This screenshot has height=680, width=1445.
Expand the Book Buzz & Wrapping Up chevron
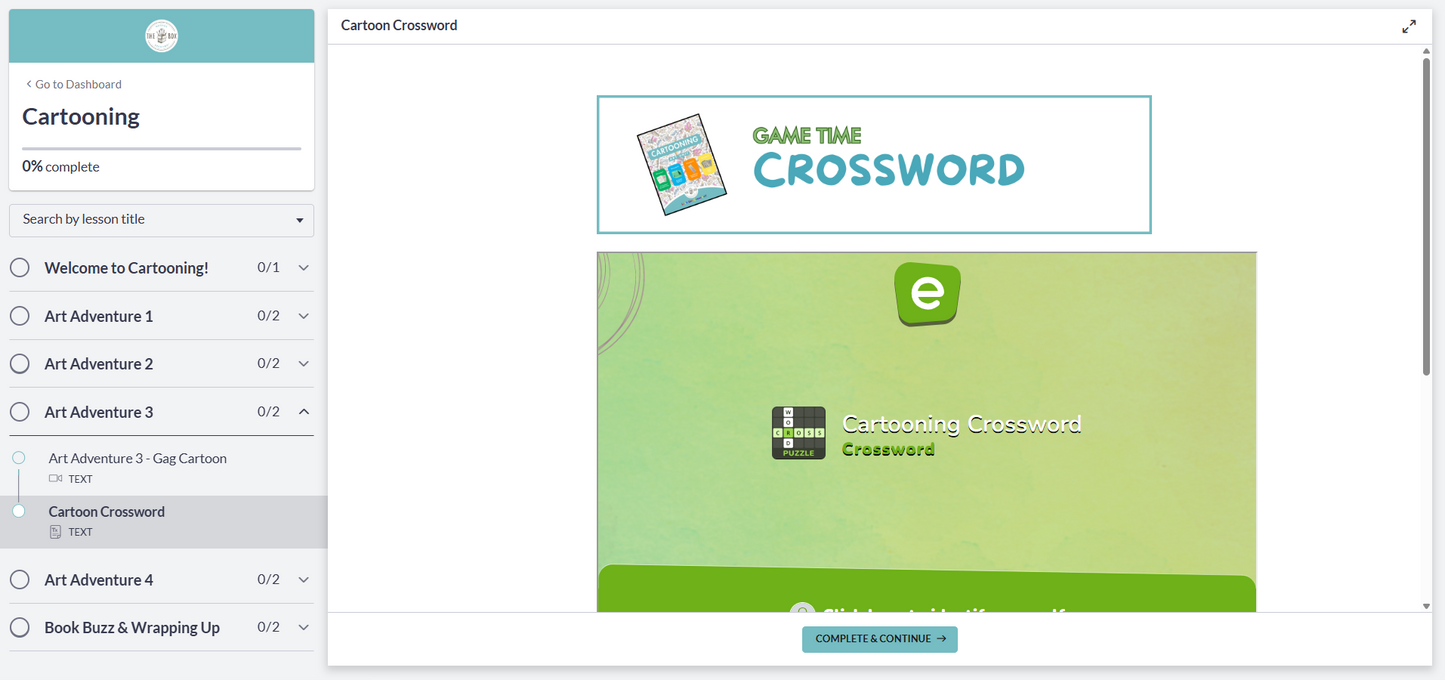coord(304,628)
